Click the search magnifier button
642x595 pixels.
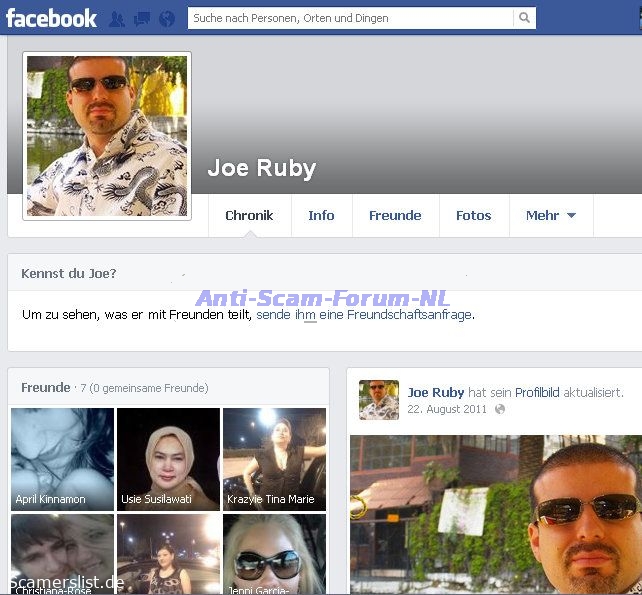tap(524, 18)
